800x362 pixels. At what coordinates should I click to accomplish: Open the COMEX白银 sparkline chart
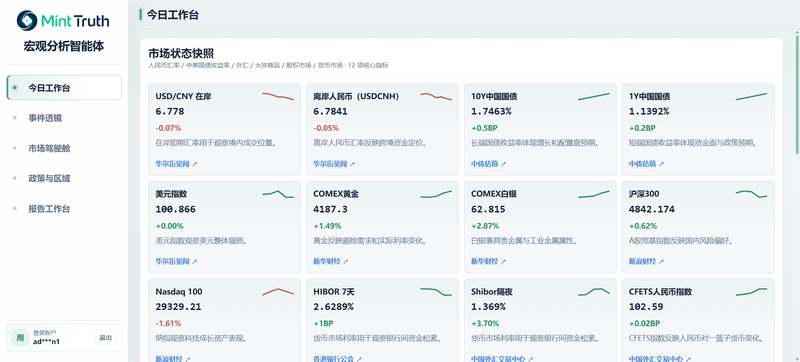(594, 194)
